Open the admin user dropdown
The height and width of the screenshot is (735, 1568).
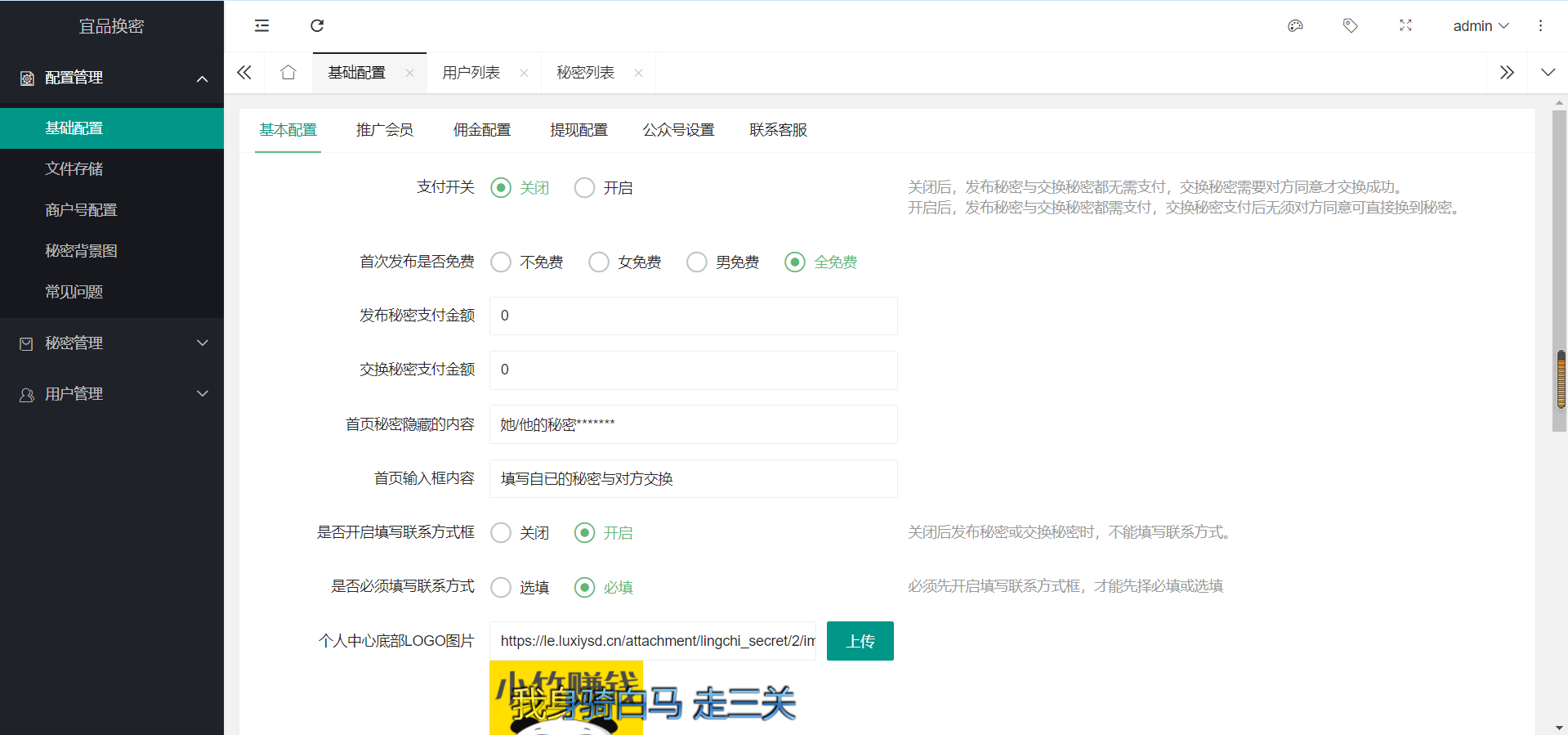tap(1480, 26)
